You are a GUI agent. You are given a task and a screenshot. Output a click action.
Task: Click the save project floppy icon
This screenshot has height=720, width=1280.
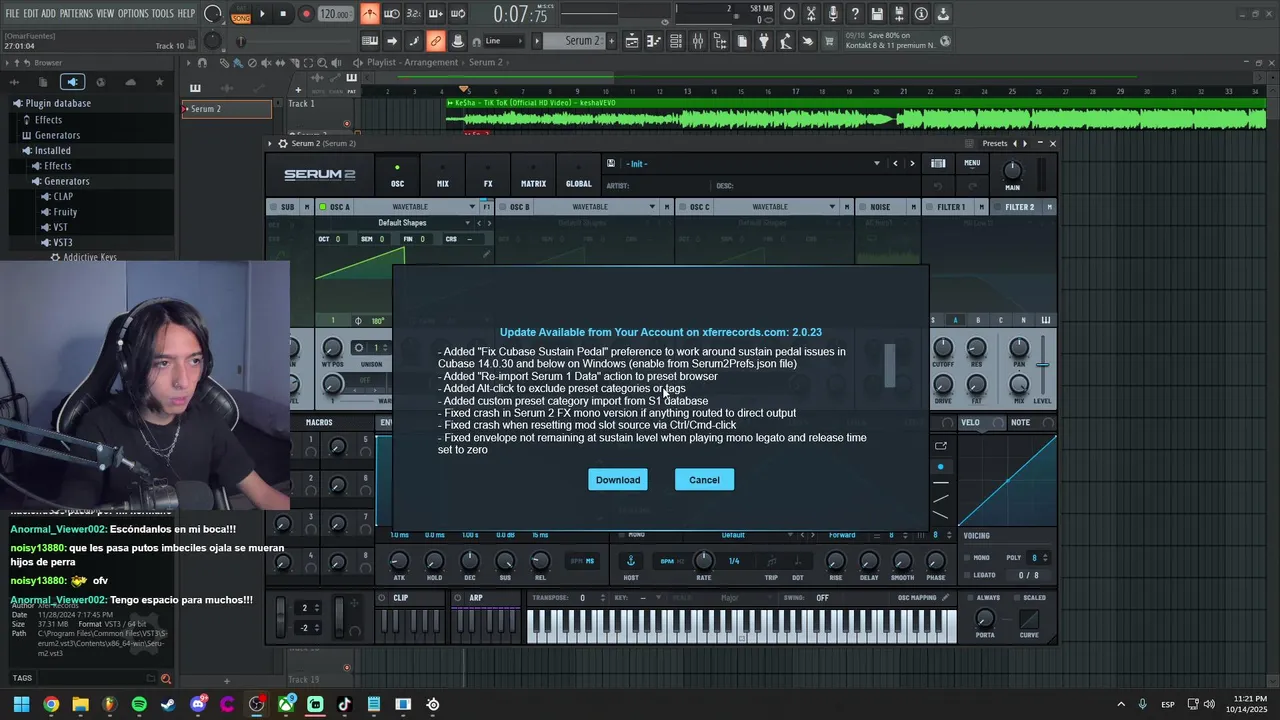(x=877, y=14)
